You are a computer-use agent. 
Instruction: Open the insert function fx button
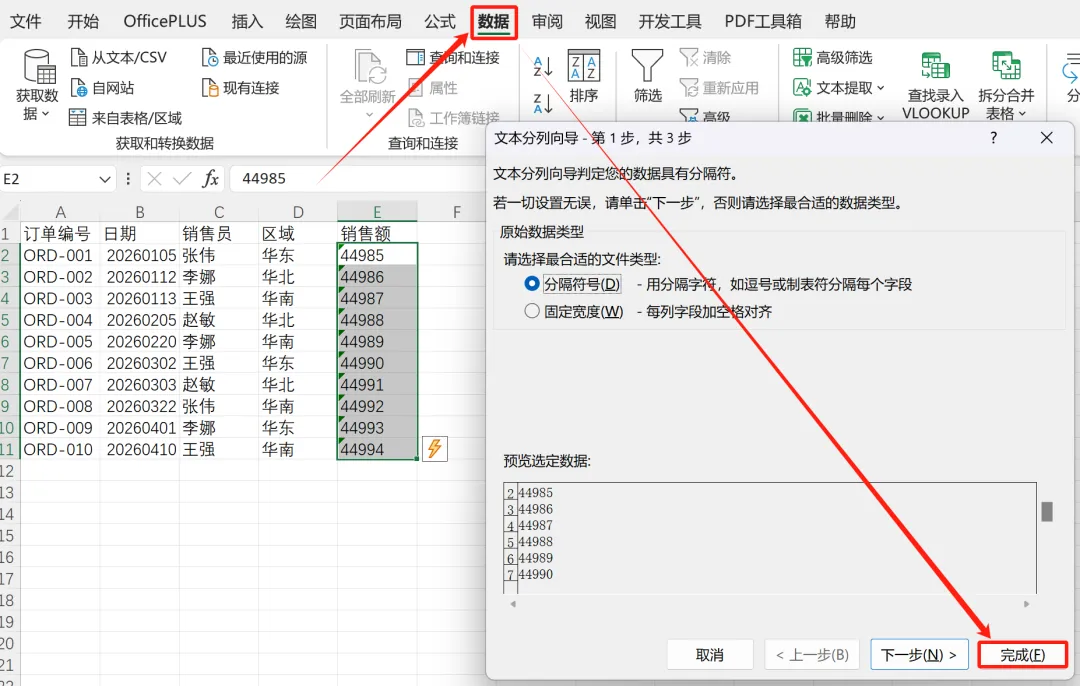210,179
